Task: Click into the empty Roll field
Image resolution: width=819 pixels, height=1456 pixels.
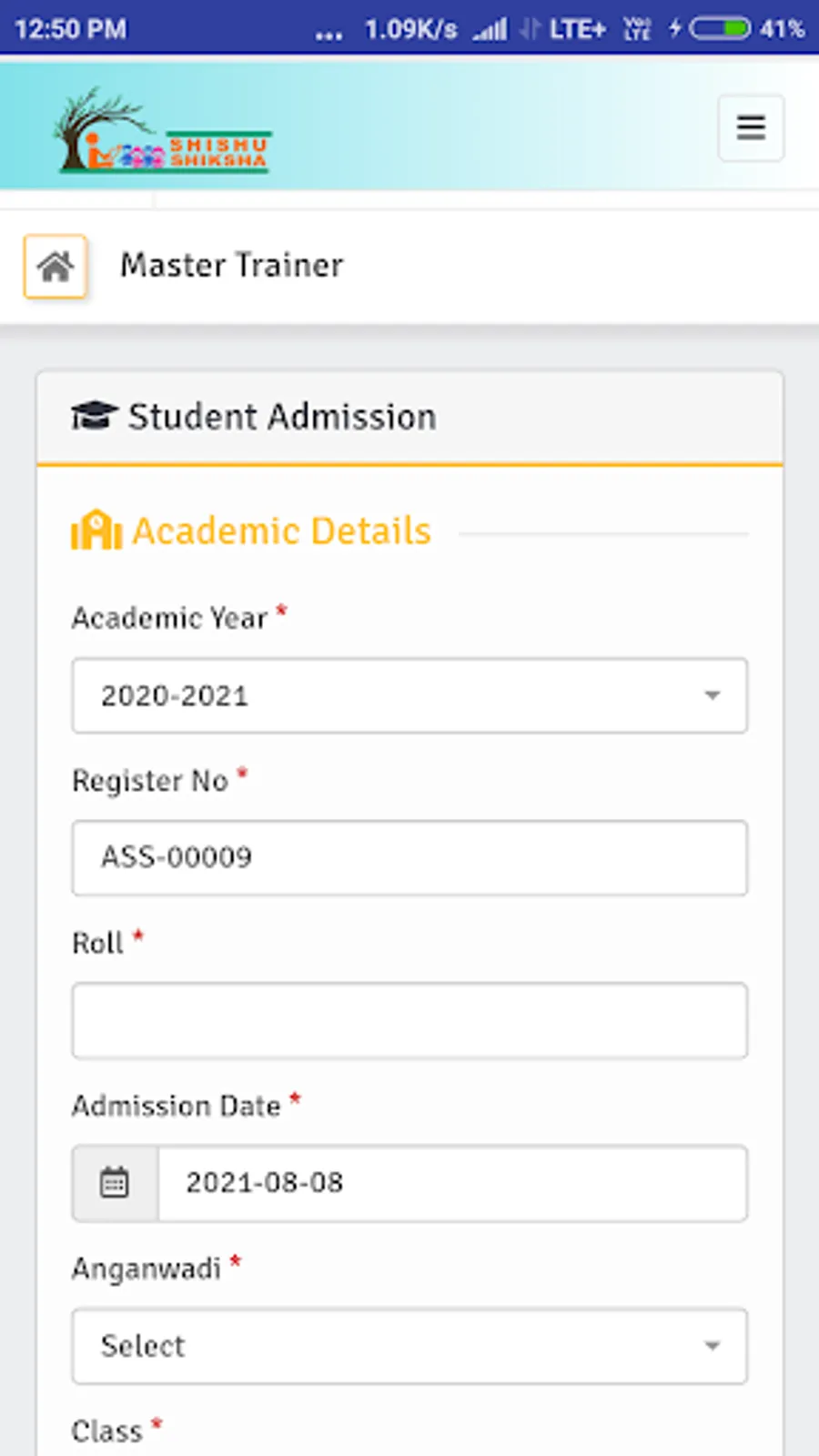Action: pyautogui.click(x=409, y=1020)
